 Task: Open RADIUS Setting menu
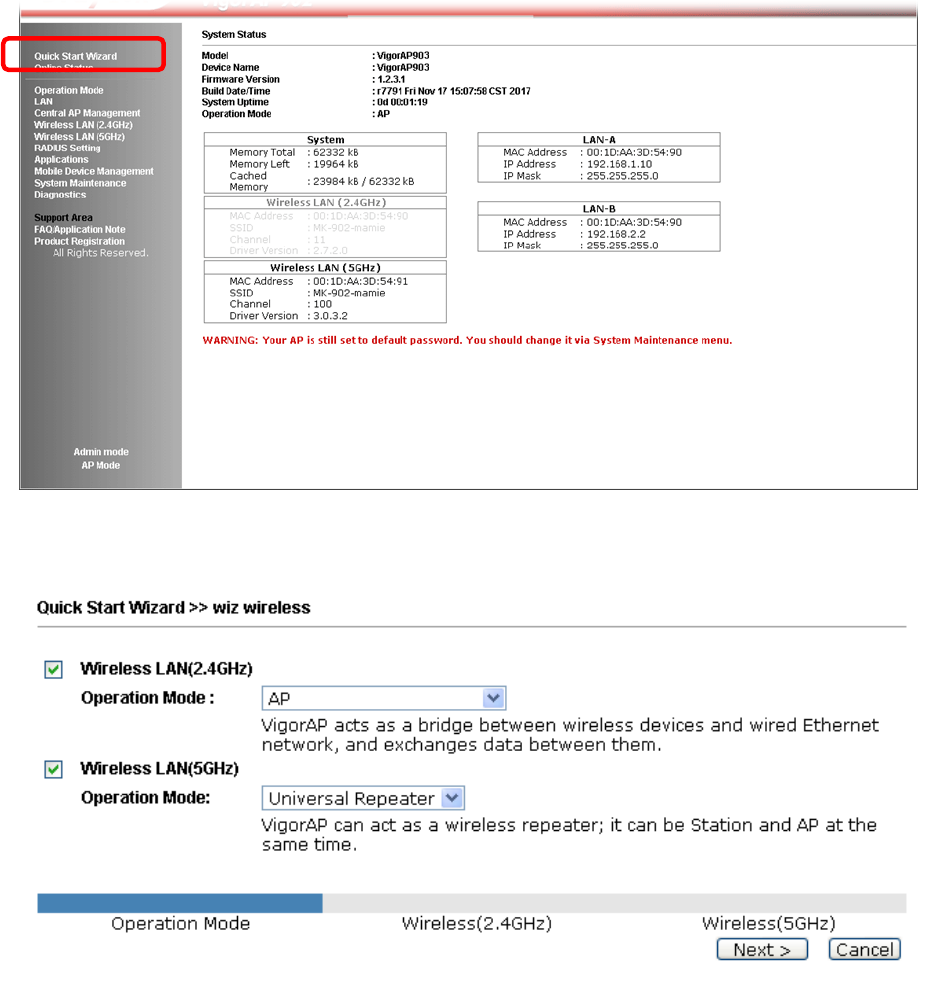(67, 148)
